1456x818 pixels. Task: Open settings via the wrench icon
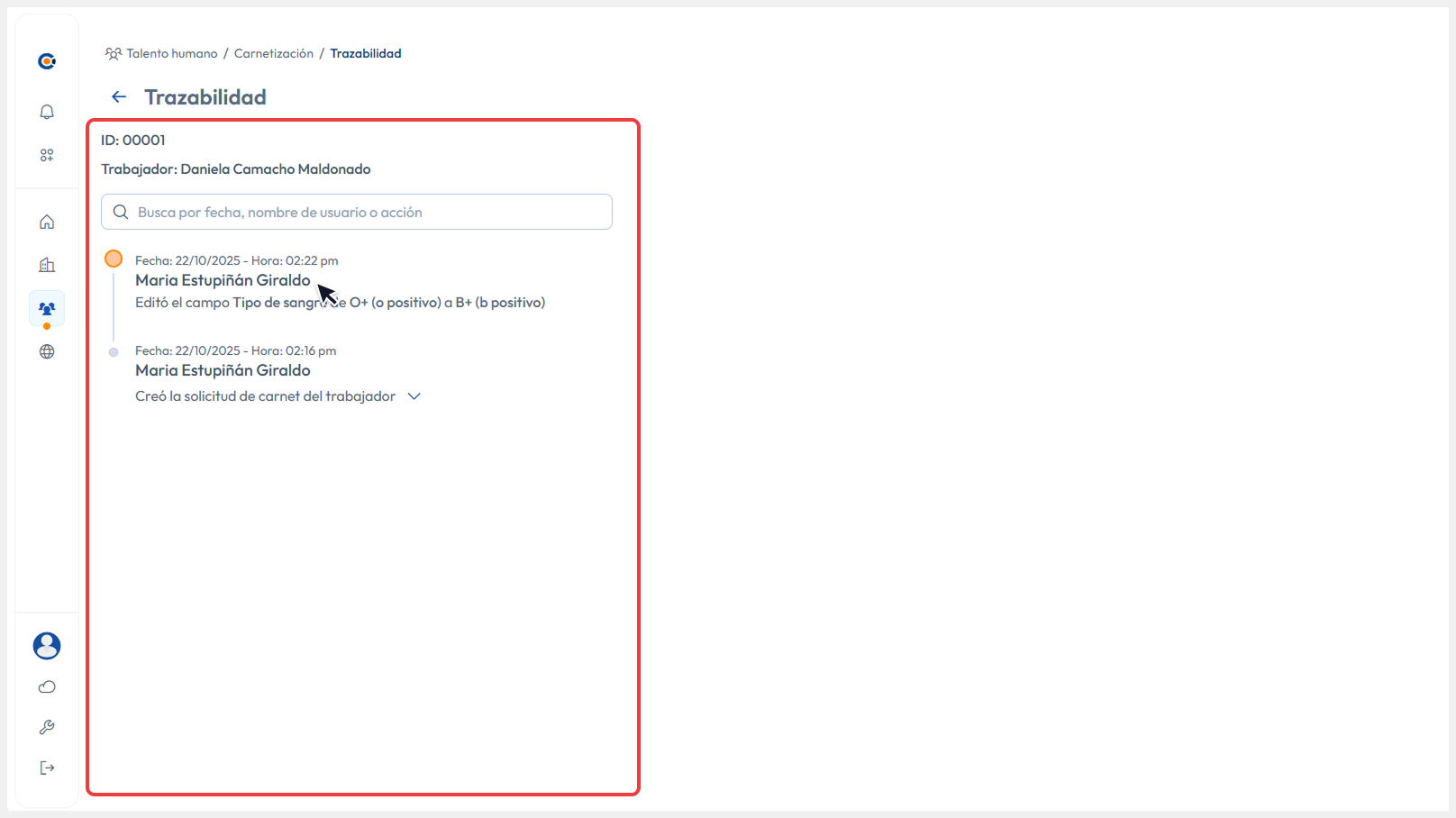[x=46, y=727]
